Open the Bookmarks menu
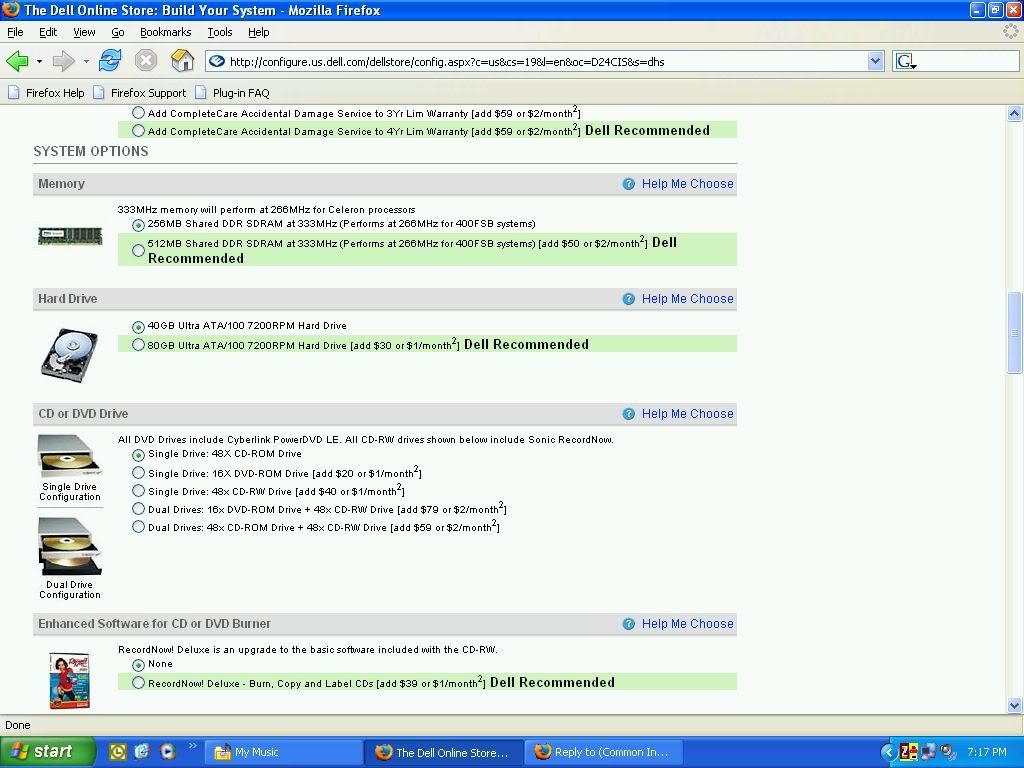The width and height of the screenshot is (1024, 768). pyautogui.click(x=165, y=32)
